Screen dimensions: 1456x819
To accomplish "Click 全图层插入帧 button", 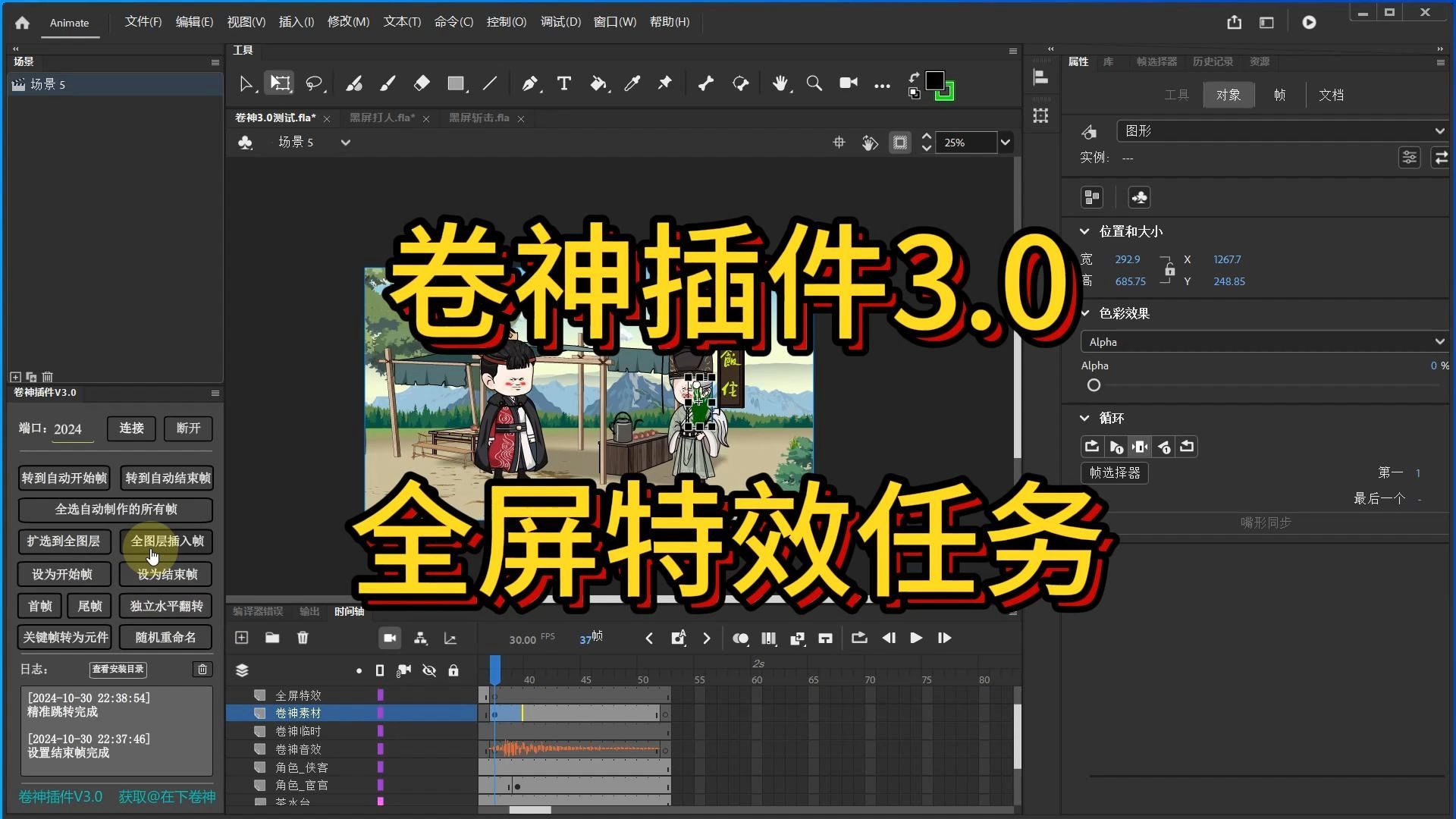I will coord(167,541).
